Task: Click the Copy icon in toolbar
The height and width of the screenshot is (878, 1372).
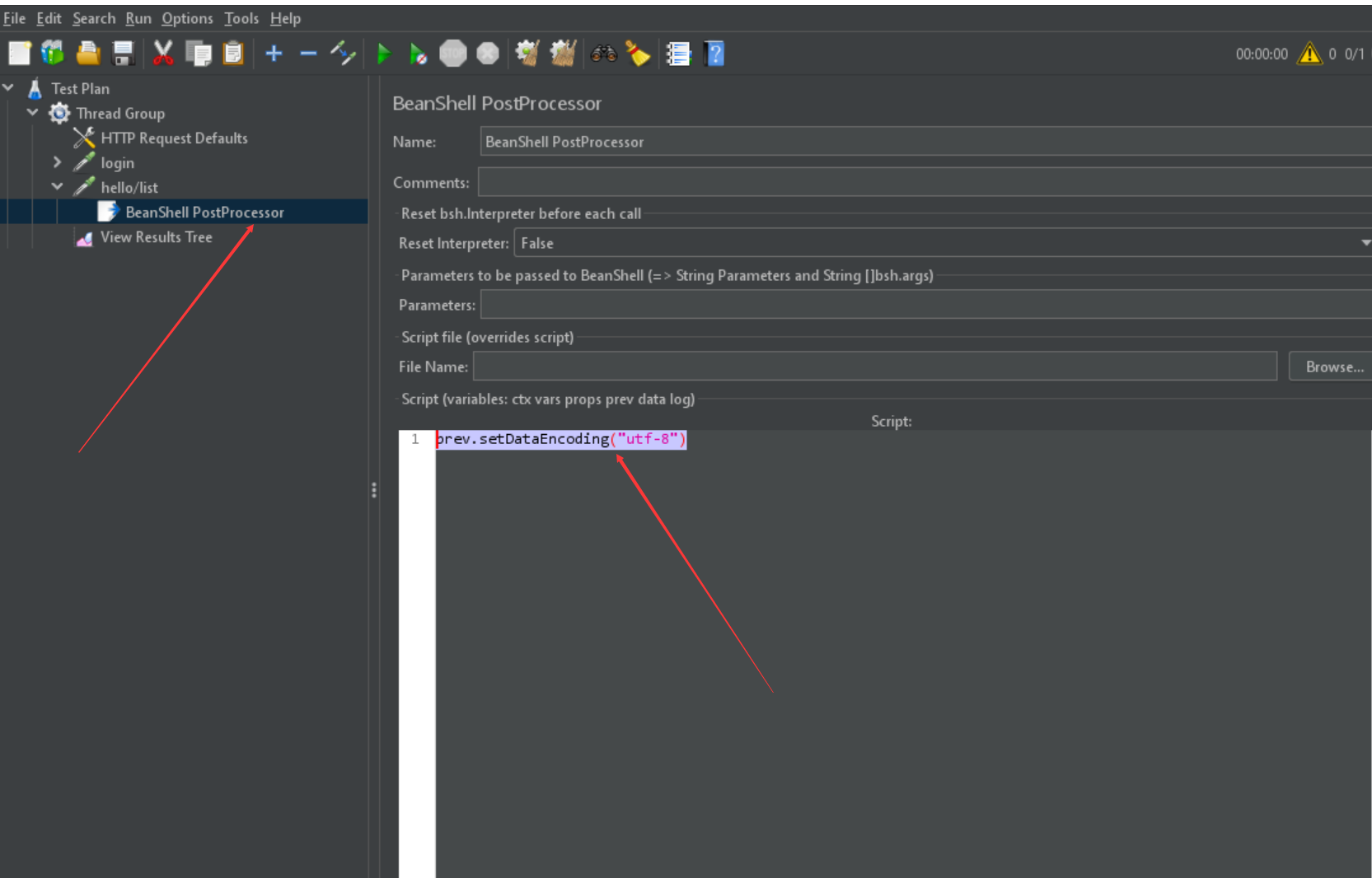Action: tap(199, 54)
